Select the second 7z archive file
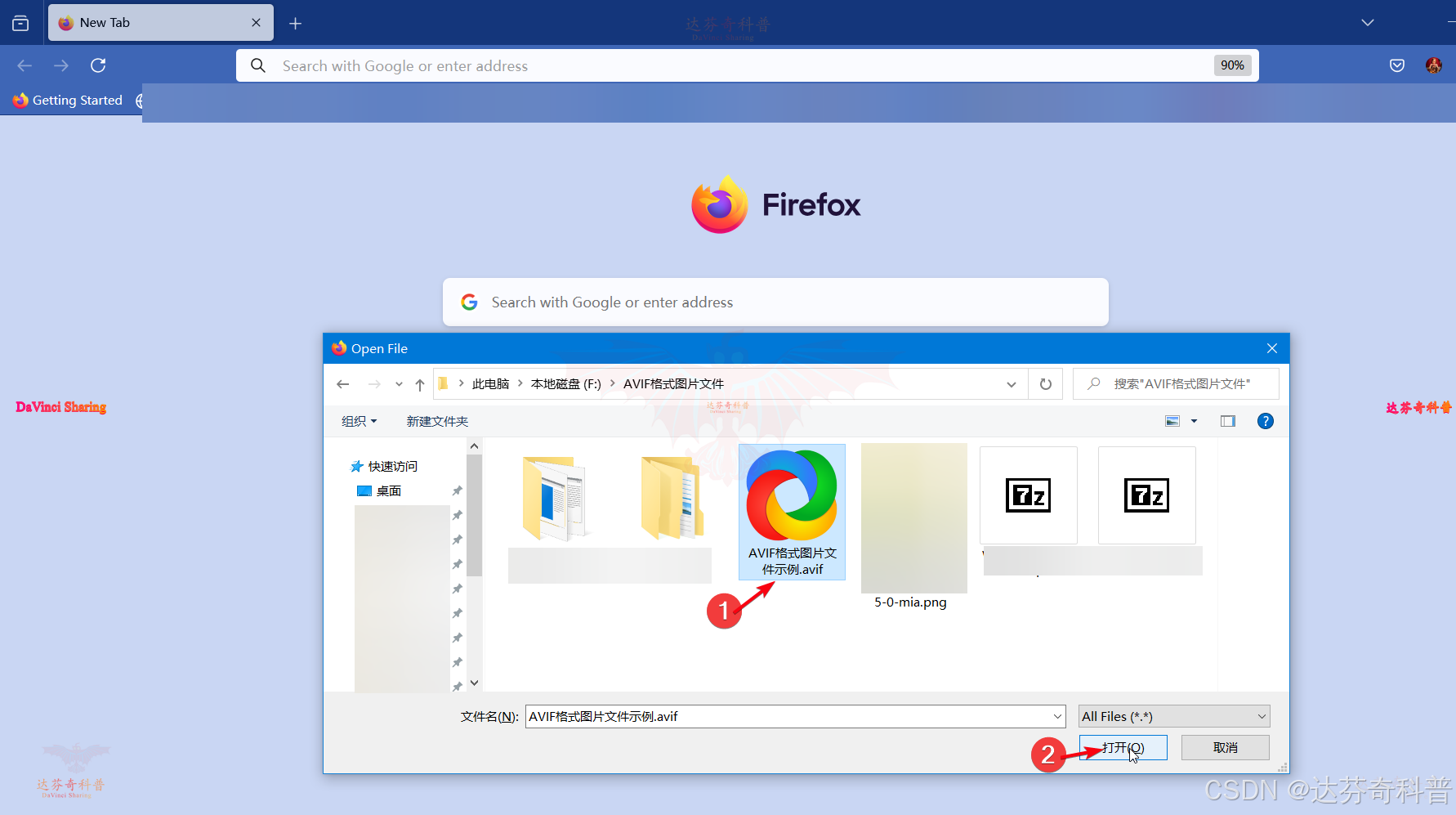Screen dimensions: 1456x815 (1146, 495)
